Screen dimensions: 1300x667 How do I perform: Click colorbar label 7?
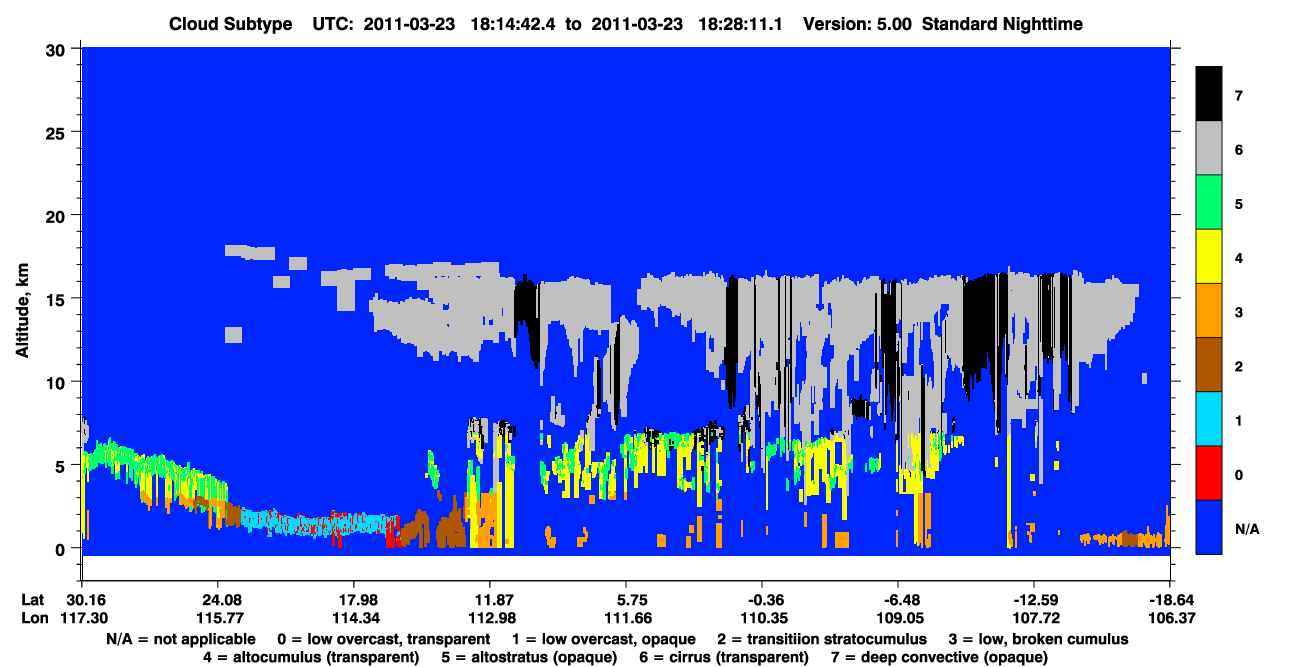[1238, 96]
